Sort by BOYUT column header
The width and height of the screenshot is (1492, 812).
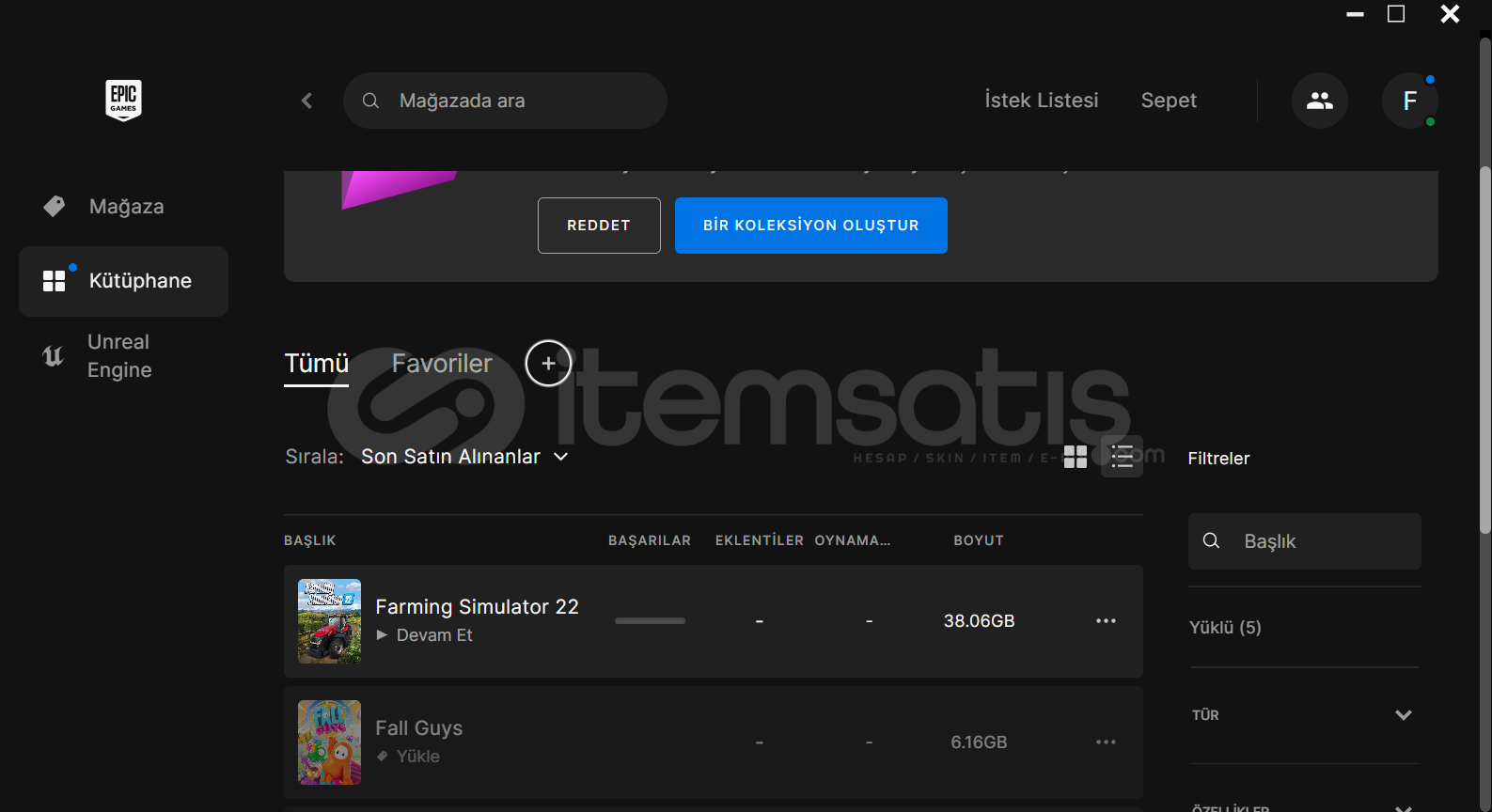979,540
